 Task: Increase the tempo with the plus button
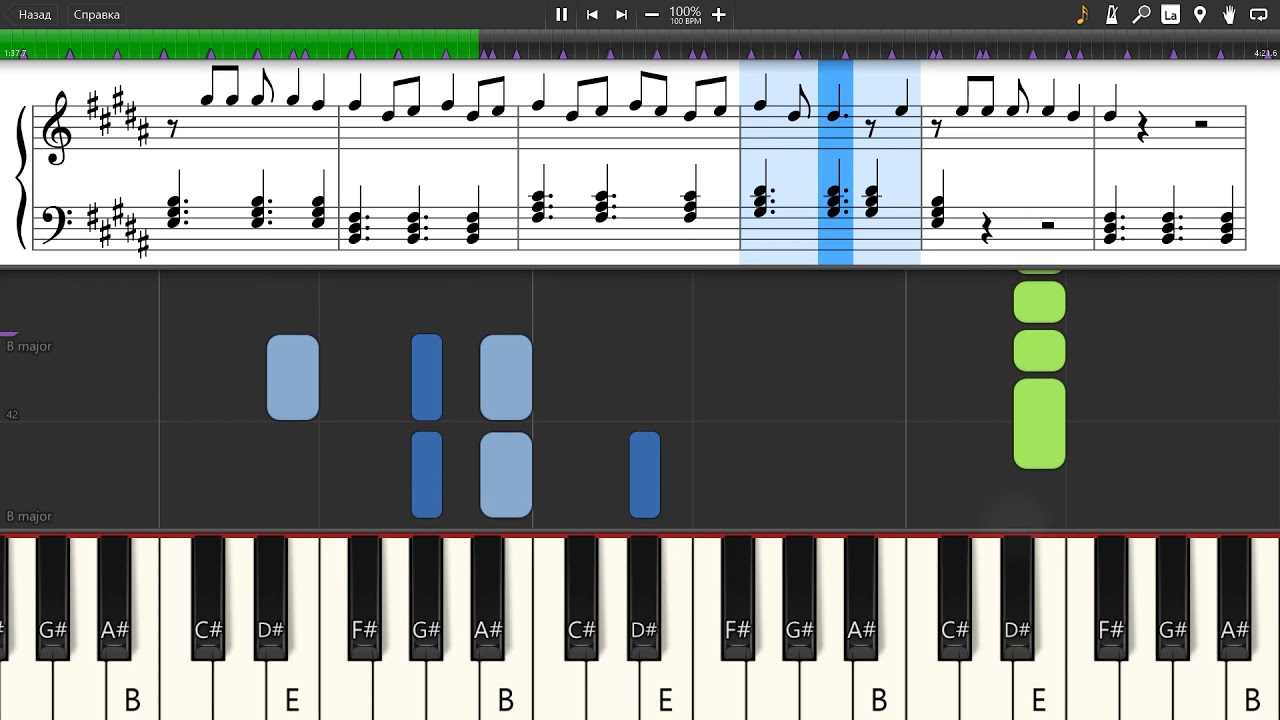[718, 14]
